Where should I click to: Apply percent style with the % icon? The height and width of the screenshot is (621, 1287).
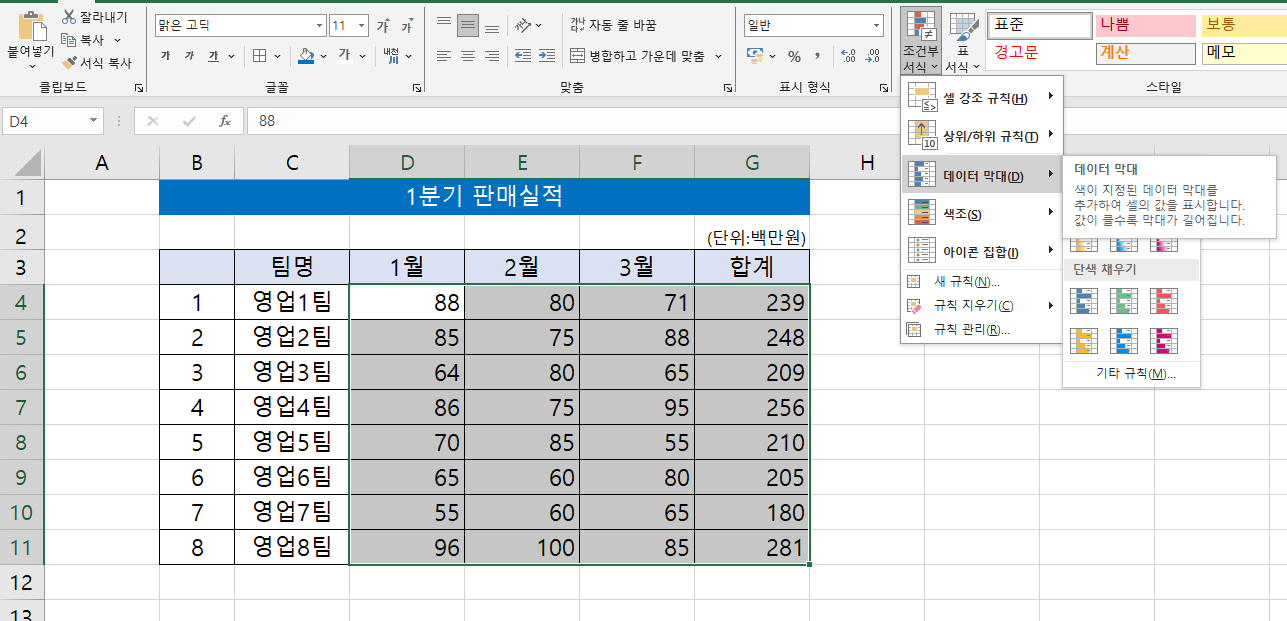click(x=794, y=56)
